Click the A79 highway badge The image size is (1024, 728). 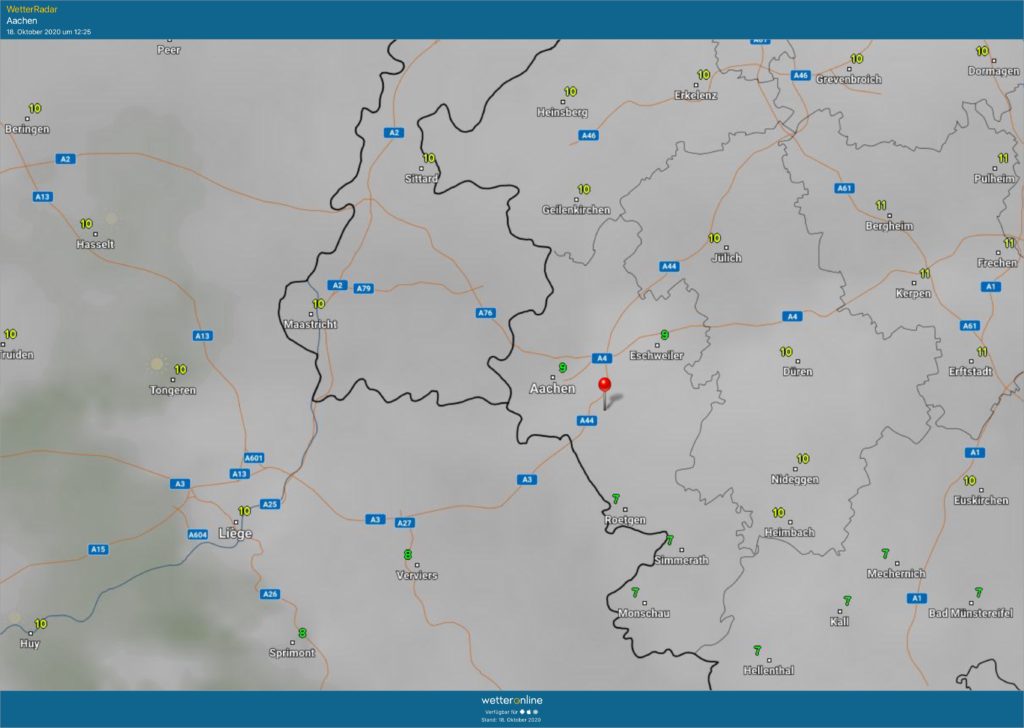364,289
